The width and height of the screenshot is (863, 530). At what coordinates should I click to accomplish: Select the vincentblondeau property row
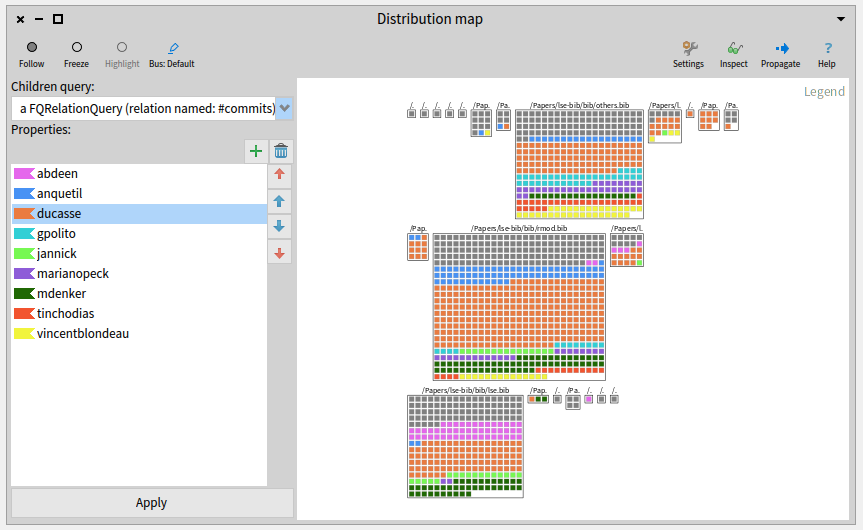coord(139,334)
